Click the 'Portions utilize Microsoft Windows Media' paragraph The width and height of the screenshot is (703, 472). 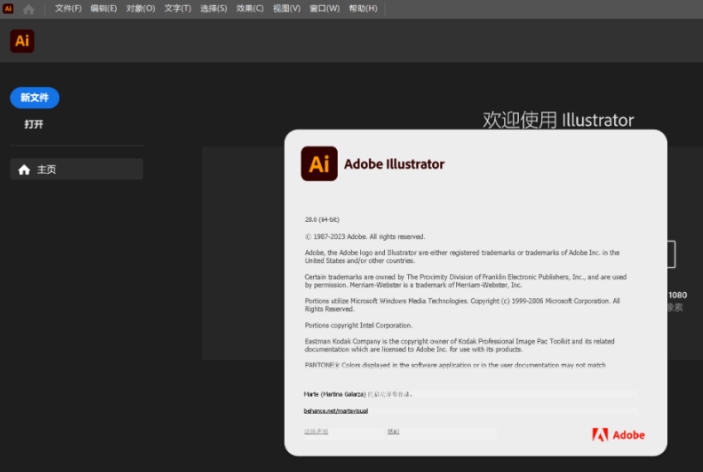point(462,305)
